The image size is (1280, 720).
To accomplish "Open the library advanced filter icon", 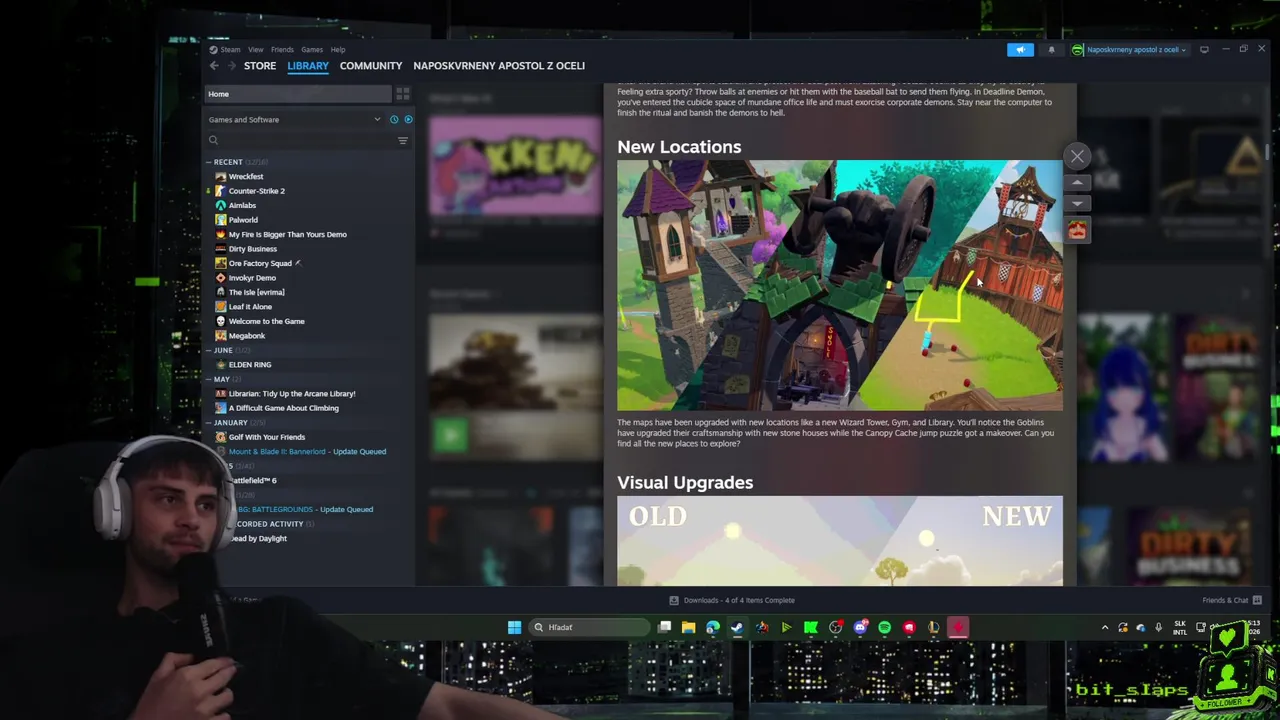I will (403, 140).
